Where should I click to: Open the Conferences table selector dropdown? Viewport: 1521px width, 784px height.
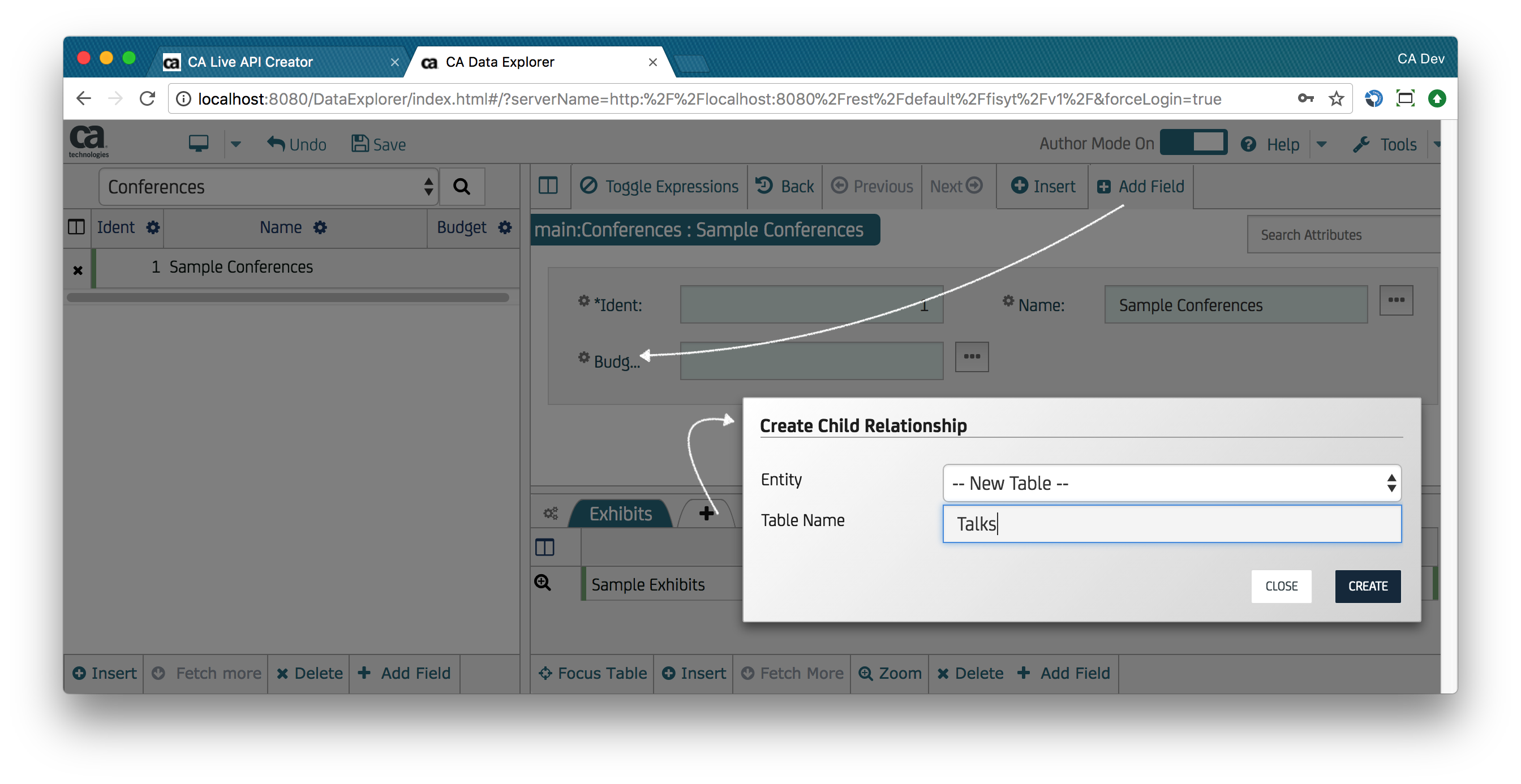tap(269, 187)
